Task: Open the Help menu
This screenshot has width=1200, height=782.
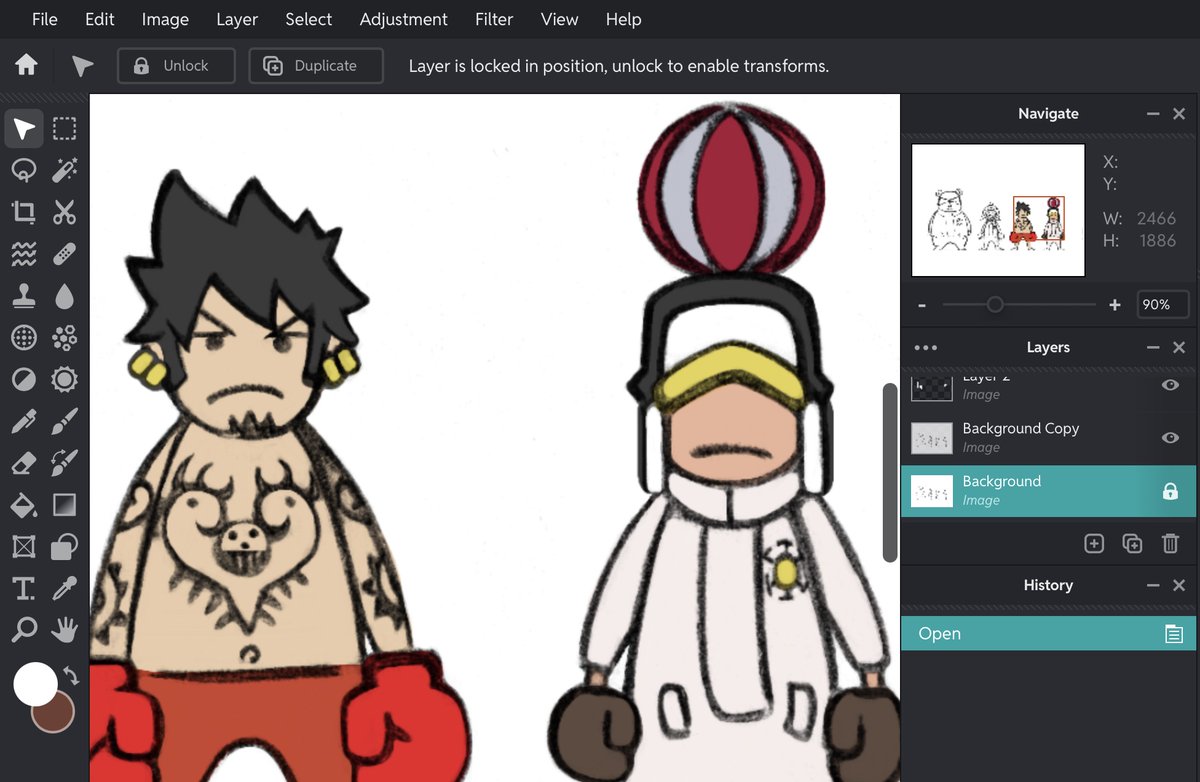Action: click(623, 19)
